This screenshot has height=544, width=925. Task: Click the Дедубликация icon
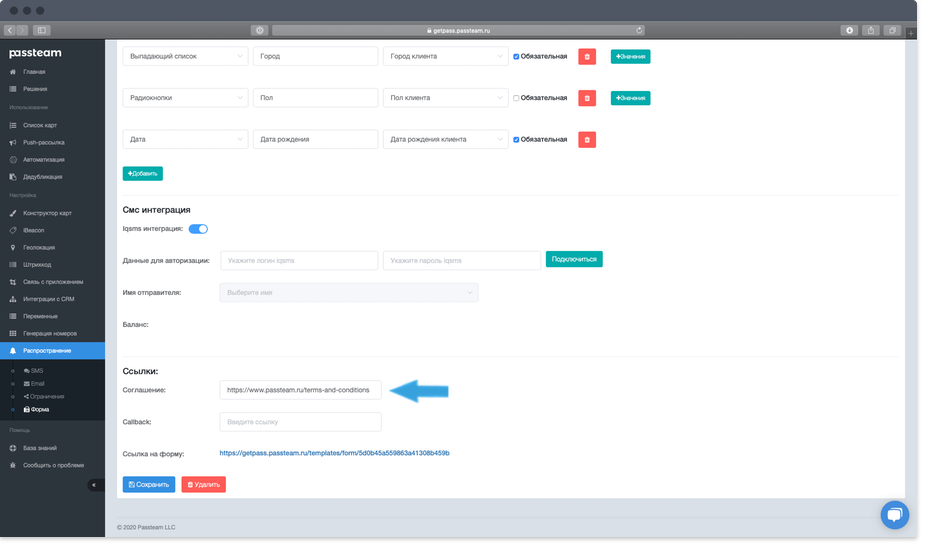(13, 177)
